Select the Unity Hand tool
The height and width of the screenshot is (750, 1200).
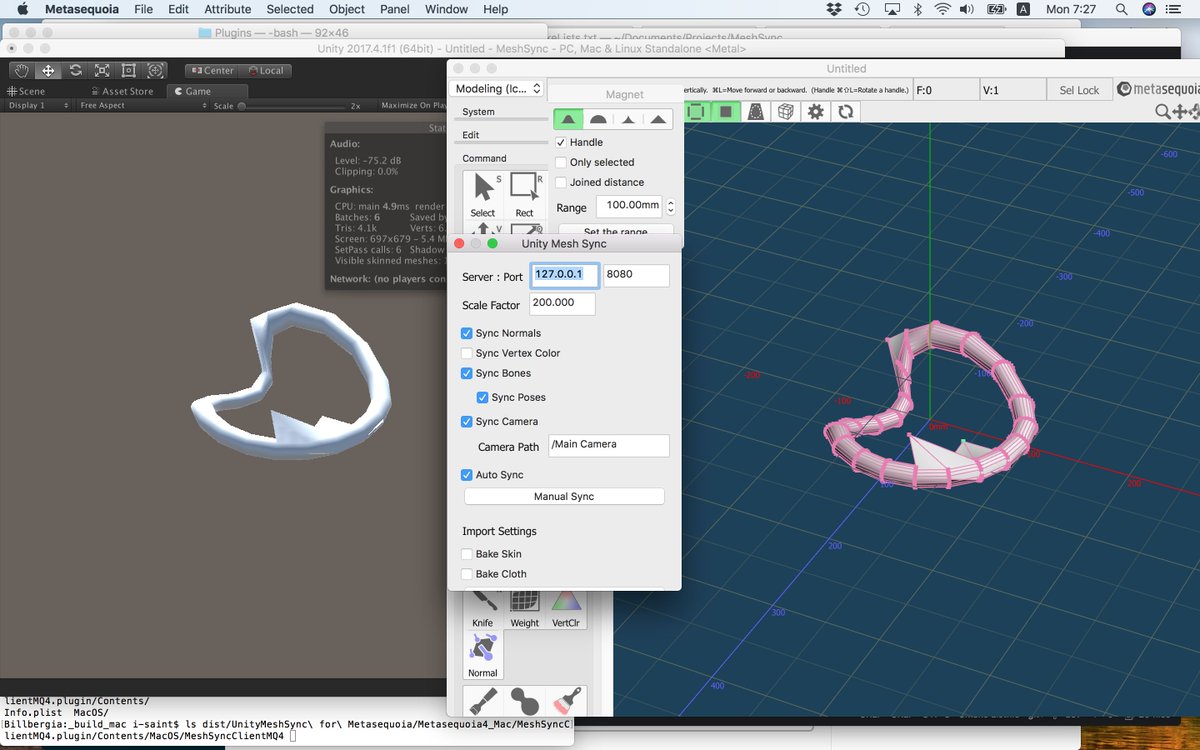(x=21, y=70)
